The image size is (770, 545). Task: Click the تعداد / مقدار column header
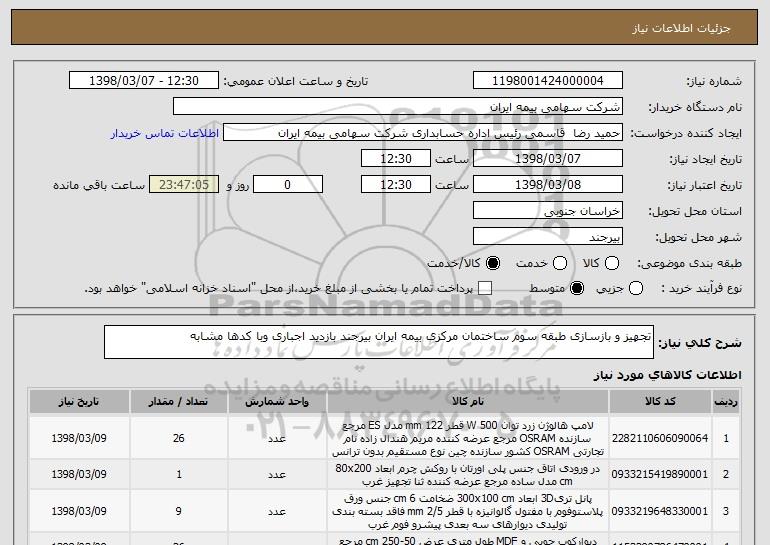(178, 402)
